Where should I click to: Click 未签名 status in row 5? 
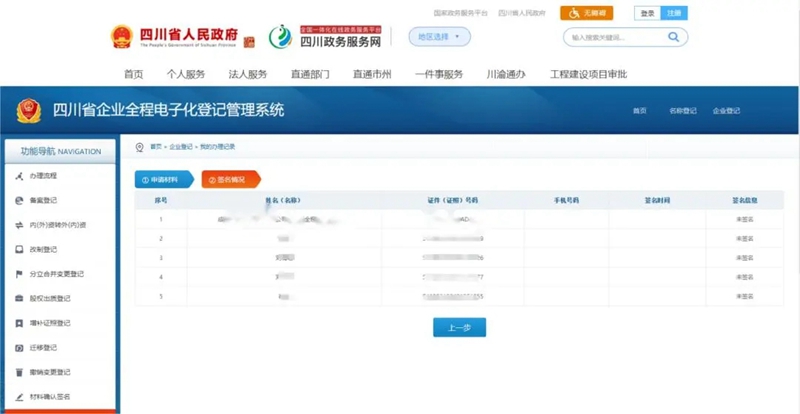pyautogui.click(x=745, y=296)
